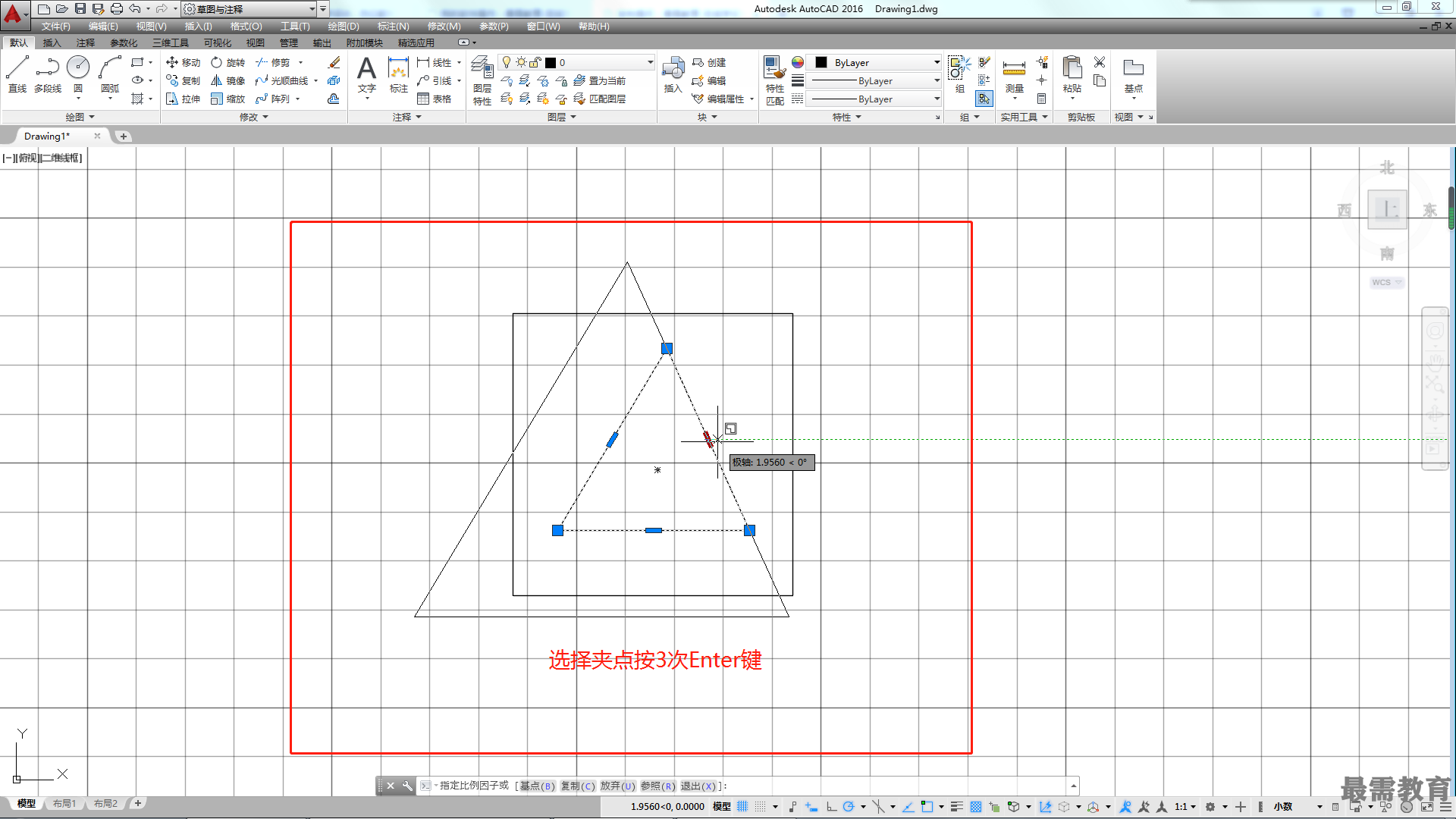Expand the 注释 panel dropdown

(406, 117)
